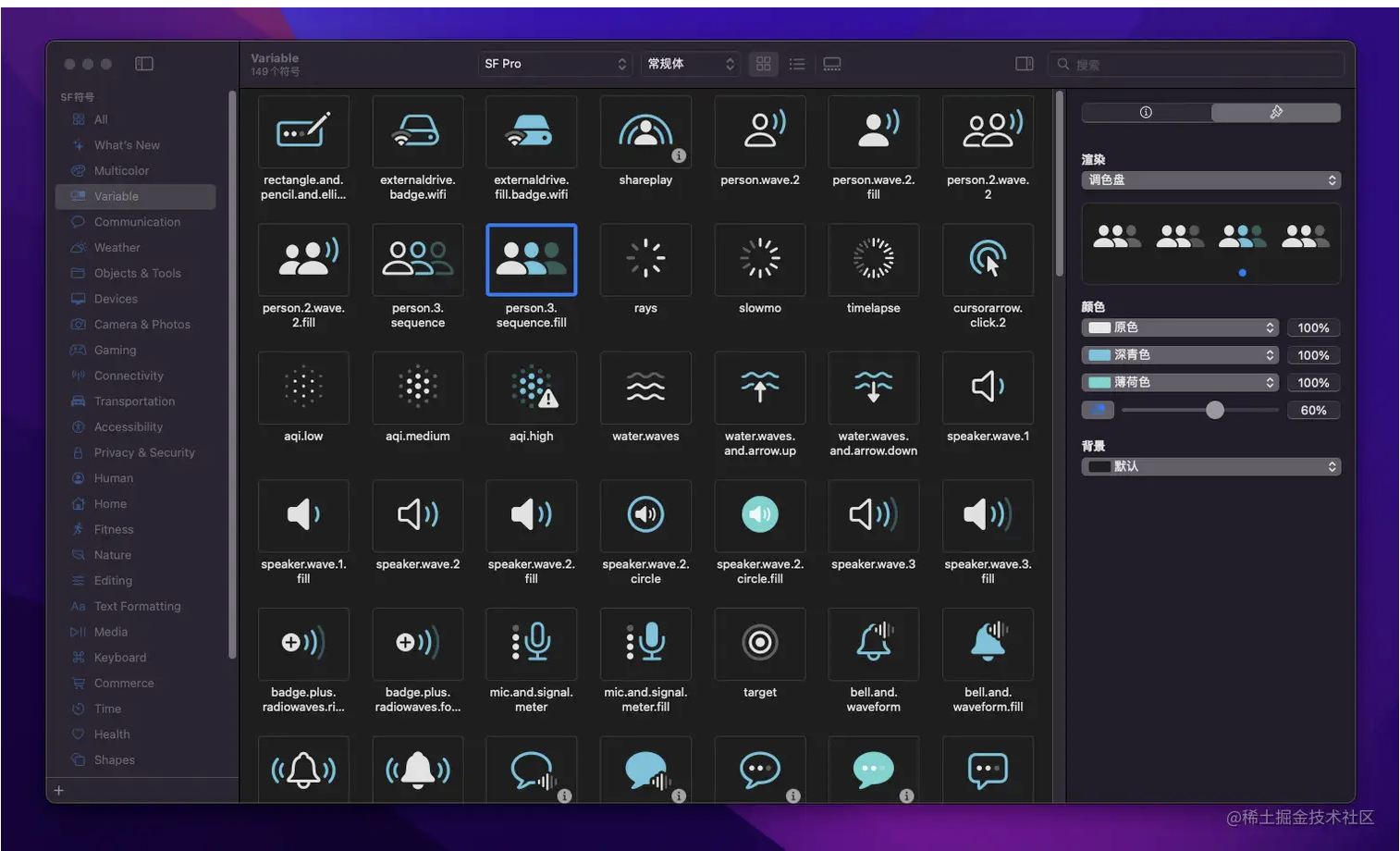Click the 60% variable value field
Screen dimensions: 1400x851
click(1313, 411)
